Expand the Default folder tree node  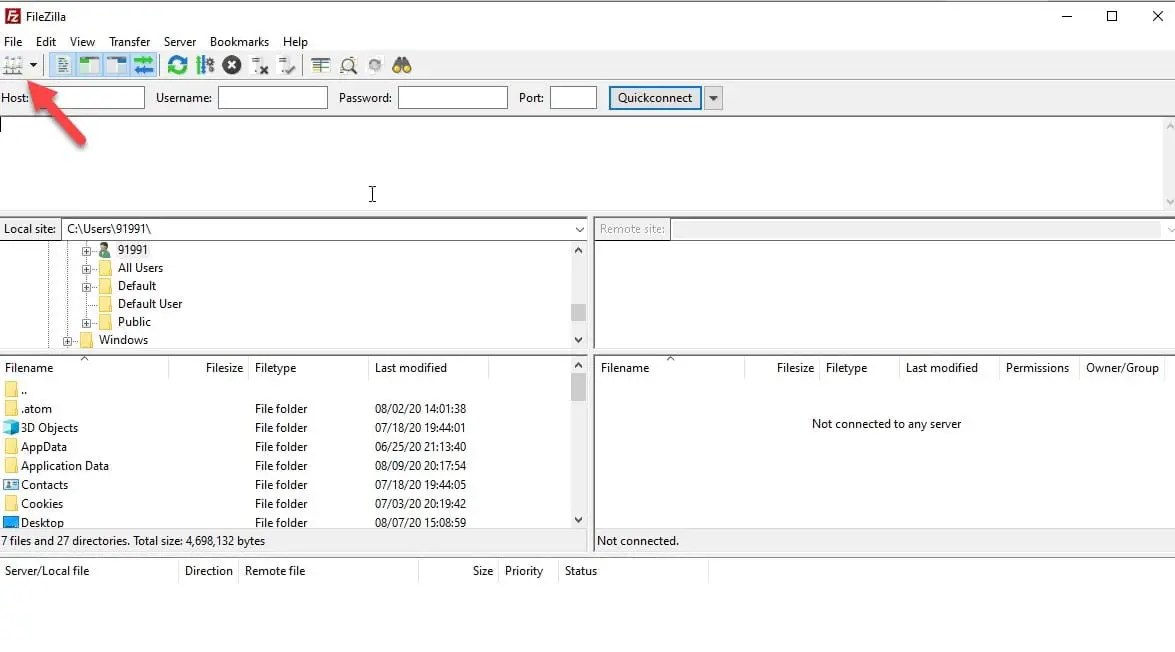click(x=86, y=286)
